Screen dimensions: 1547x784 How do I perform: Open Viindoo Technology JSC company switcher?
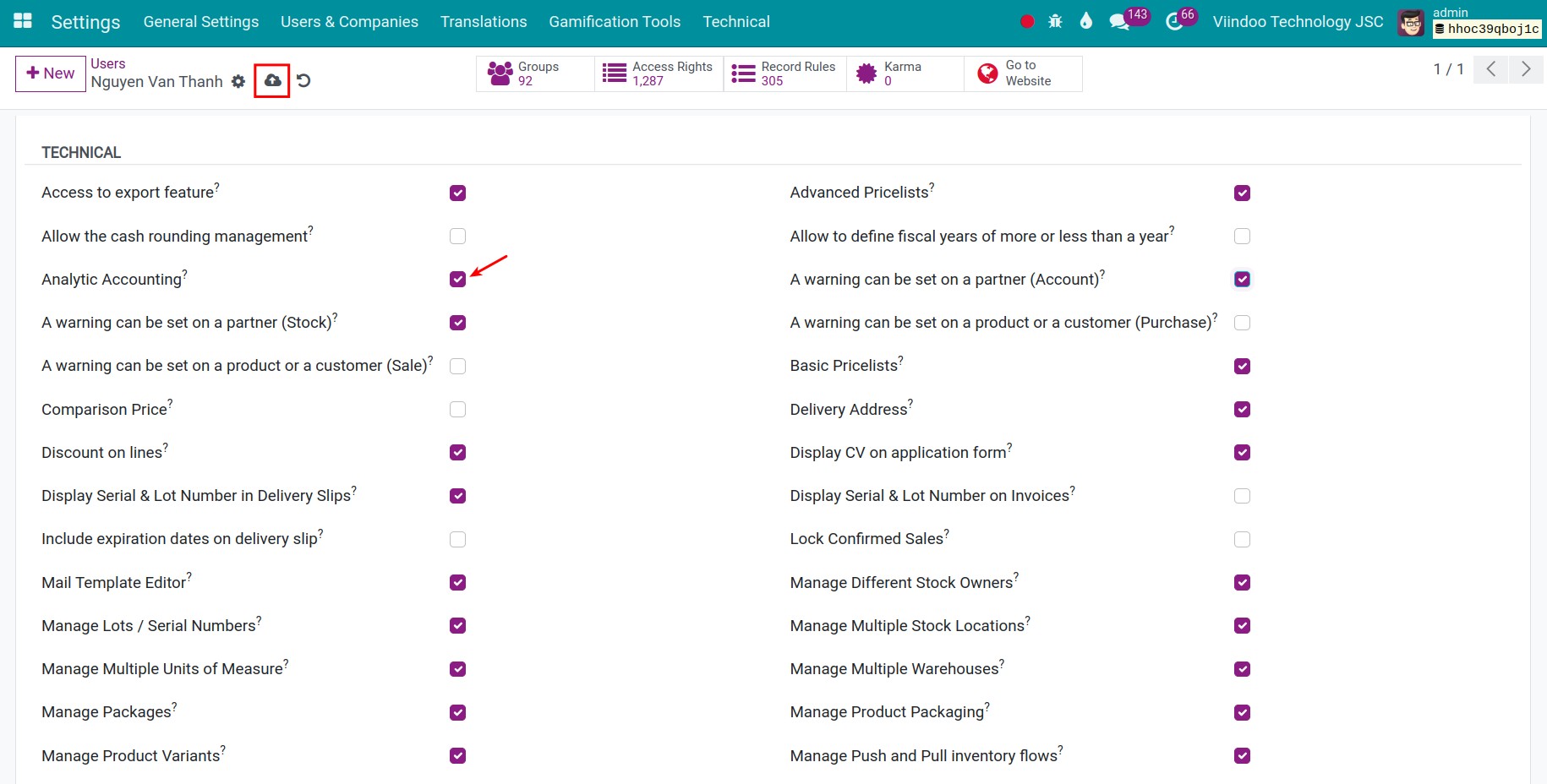point(1298,22)
